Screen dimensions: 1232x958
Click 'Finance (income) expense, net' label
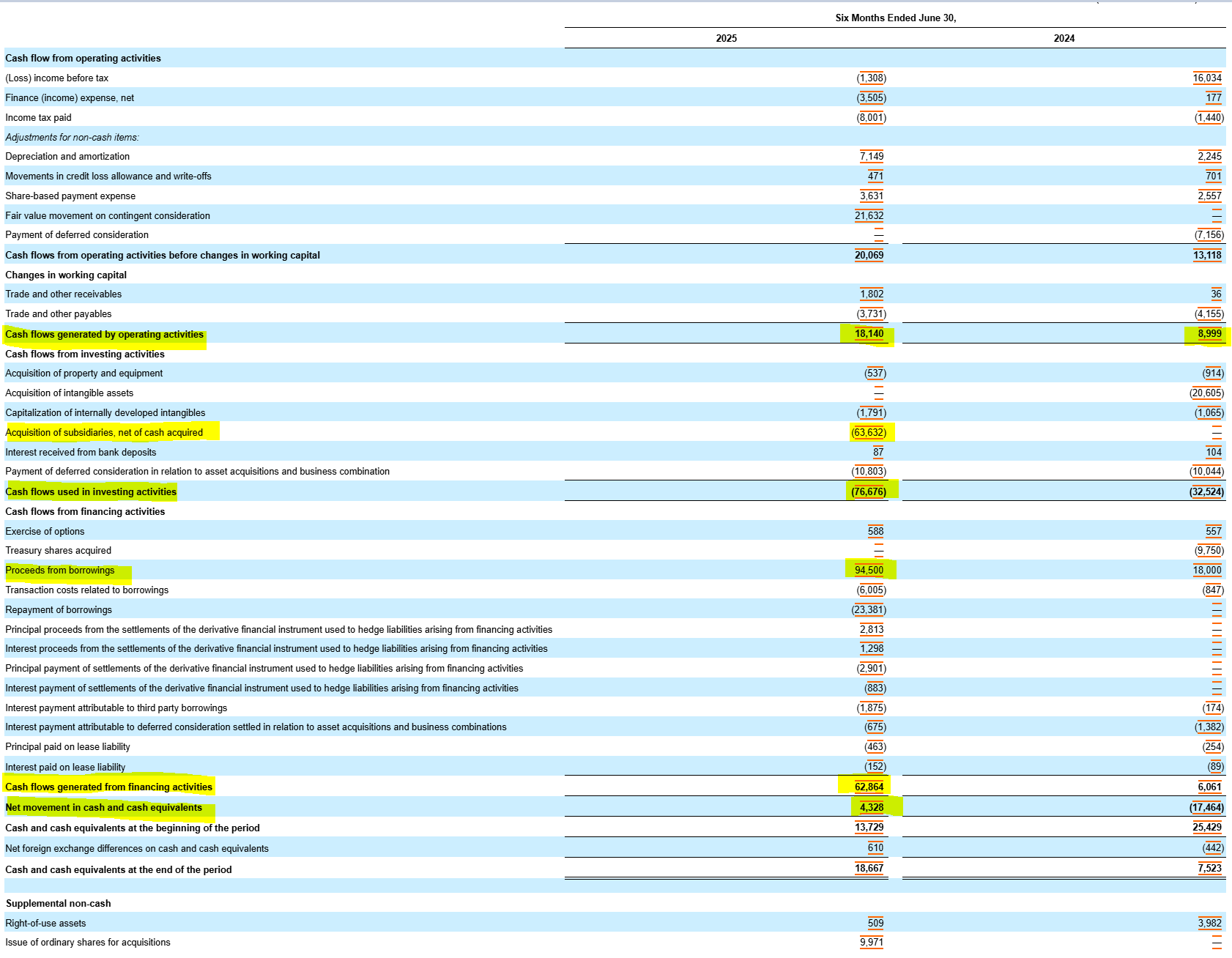click(x=70, y=98)
